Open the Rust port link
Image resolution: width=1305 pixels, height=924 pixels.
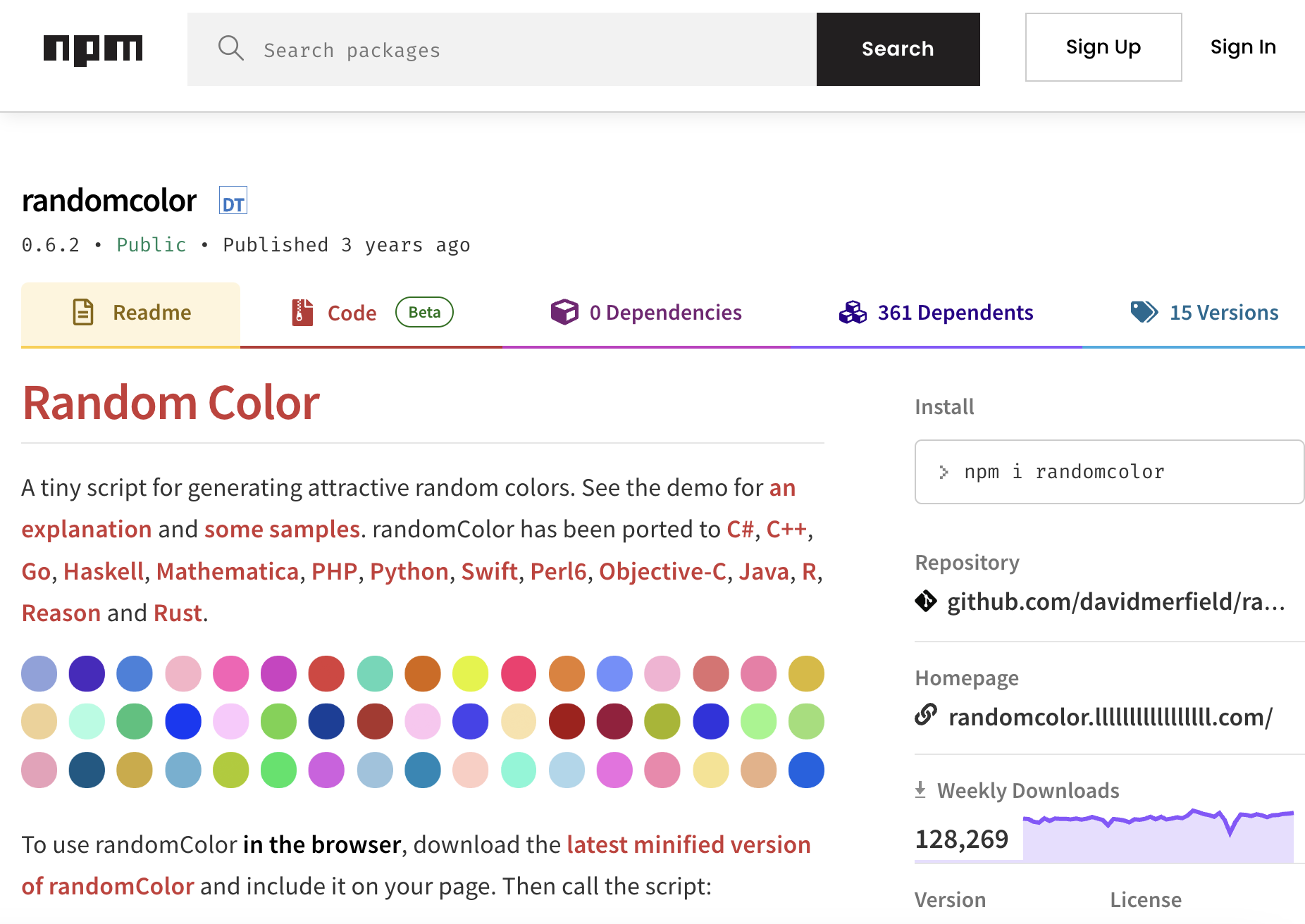178,613
